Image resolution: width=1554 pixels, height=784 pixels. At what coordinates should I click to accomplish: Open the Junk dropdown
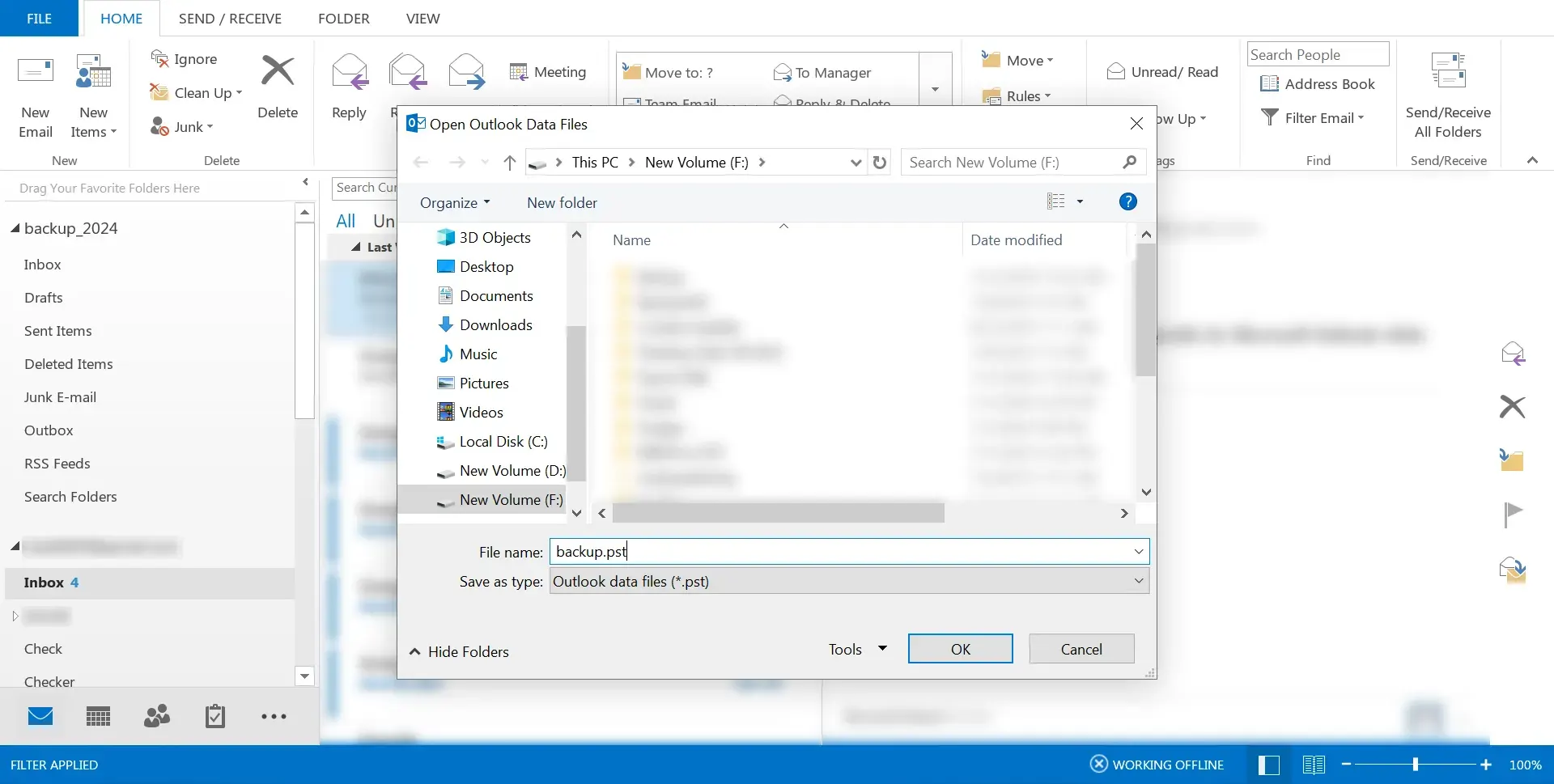coord(182,127)
